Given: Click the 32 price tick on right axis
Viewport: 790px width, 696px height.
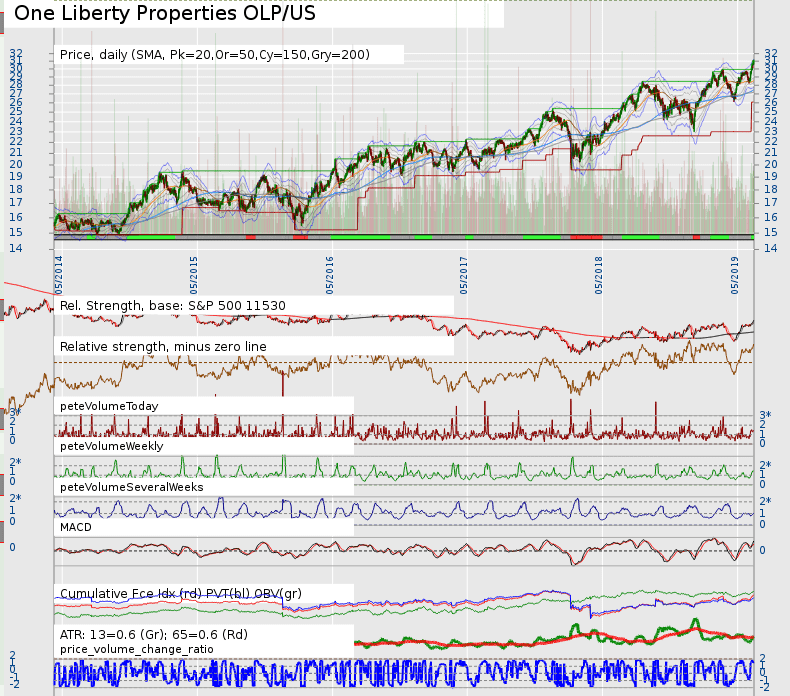Looking at the screenshot, I should [x=771, y=53].
